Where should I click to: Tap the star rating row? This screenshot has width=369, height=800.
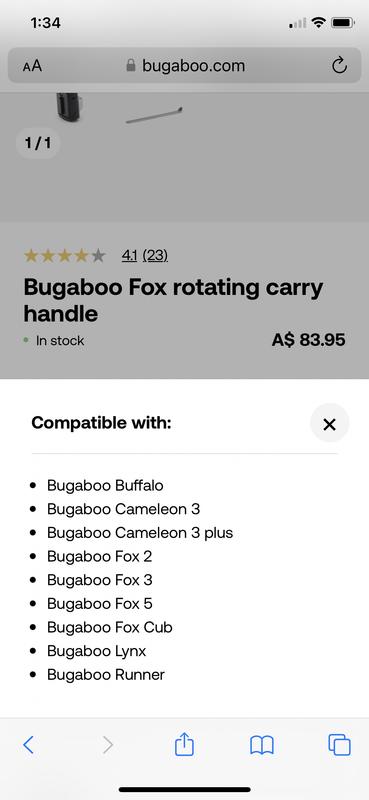[x=64, y=255]
